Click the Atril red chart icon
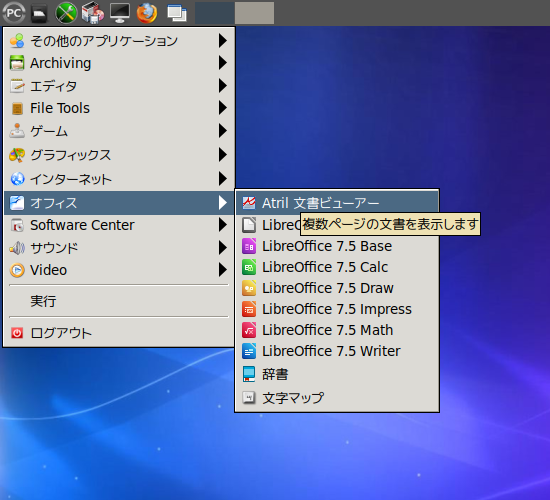 (x=249, y=203)
